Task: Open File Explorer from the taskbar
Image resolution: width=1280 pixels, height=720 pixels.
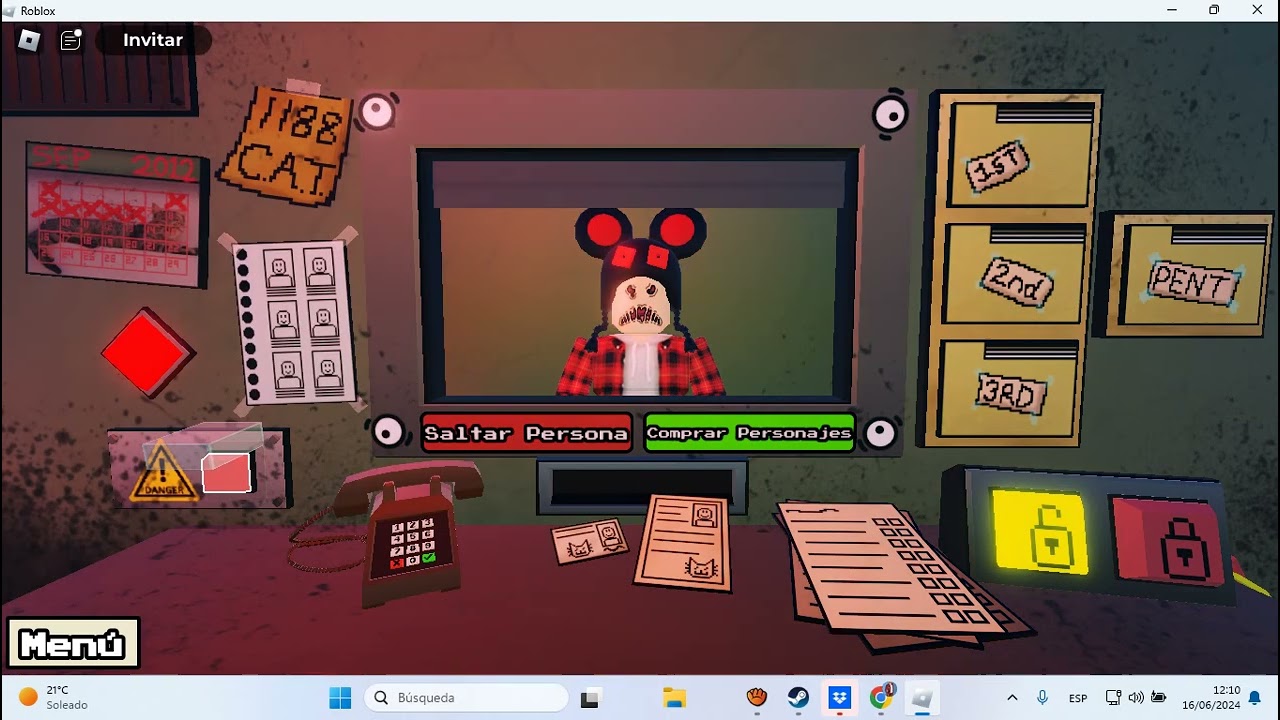Action: point(675,697)
